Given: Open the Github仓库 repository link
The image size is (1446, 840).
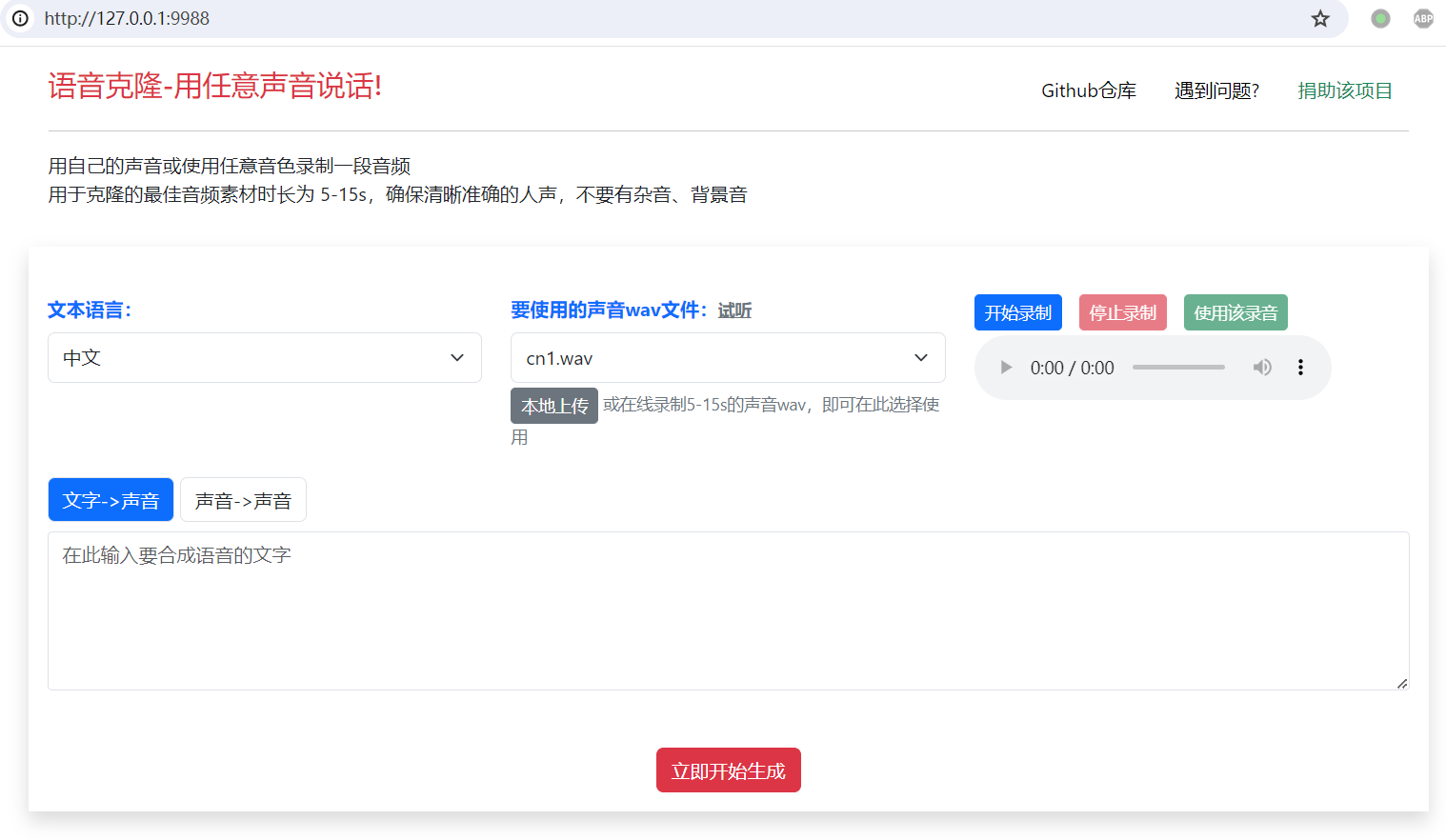Looking at the screenshot, I should (1089, 90).
